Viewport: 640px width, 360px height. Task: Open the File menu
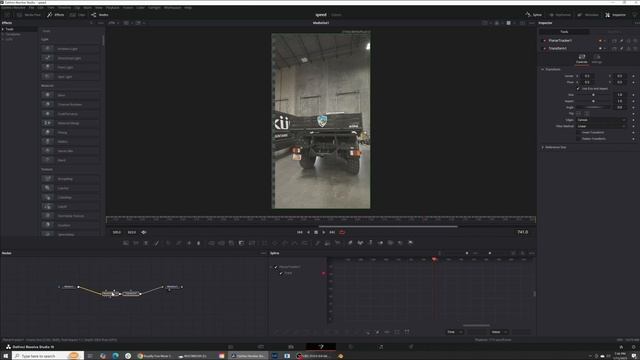point(31,7)
